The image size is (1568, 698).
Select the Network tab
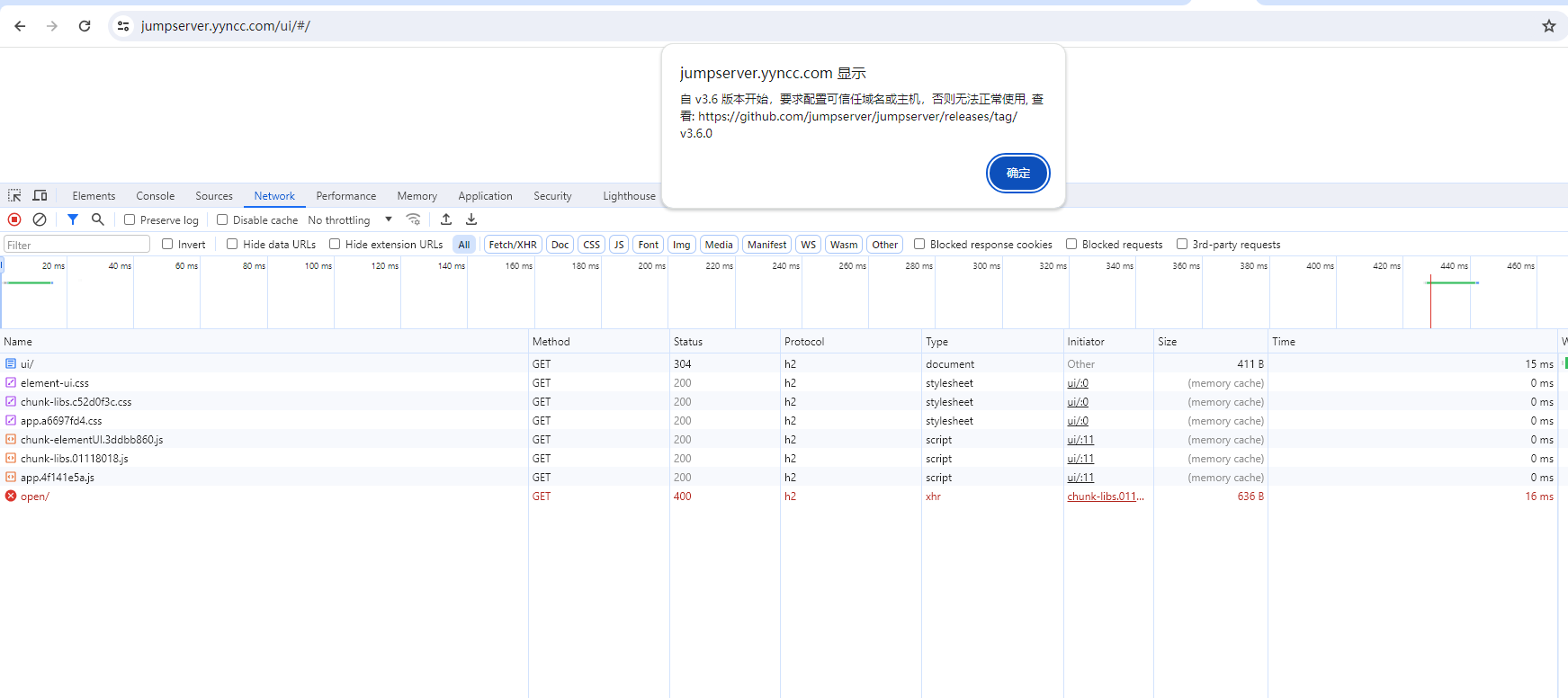tap(274, 195)
